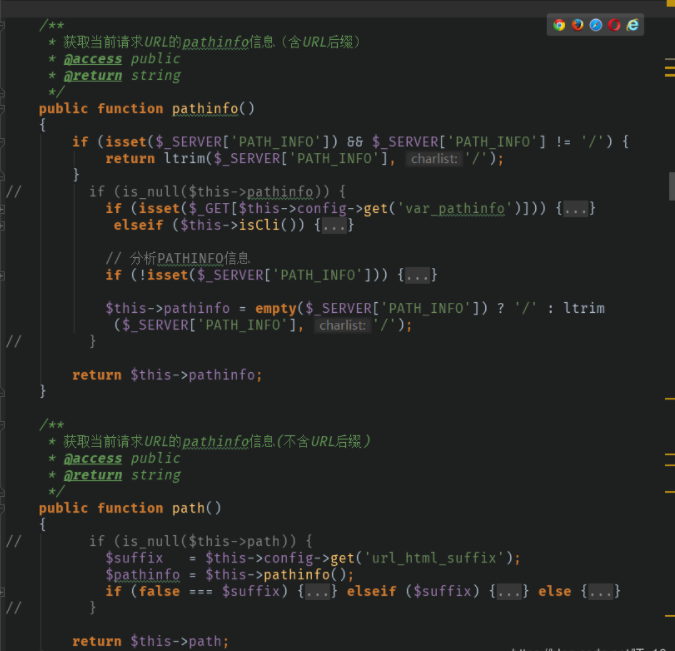Click 'return $this->path;' statement
The image size is (675, 651).
[x=150, y=642]
